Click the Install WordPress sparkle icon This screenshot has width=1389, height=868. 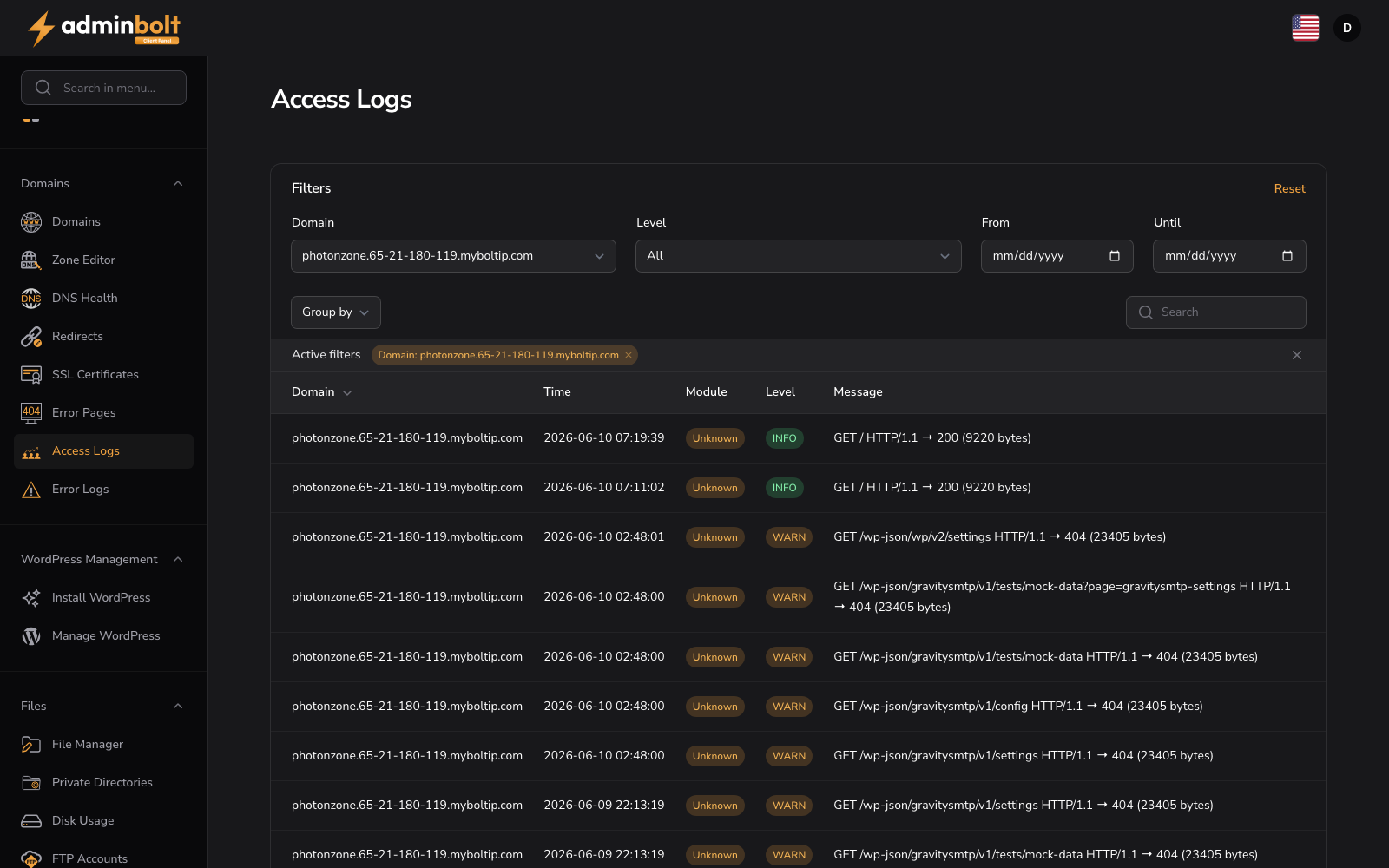31,598
